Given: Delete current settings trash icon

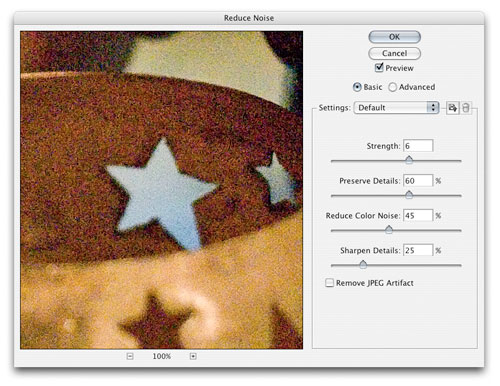Looking at the screenshot, I should pos(466,108).
